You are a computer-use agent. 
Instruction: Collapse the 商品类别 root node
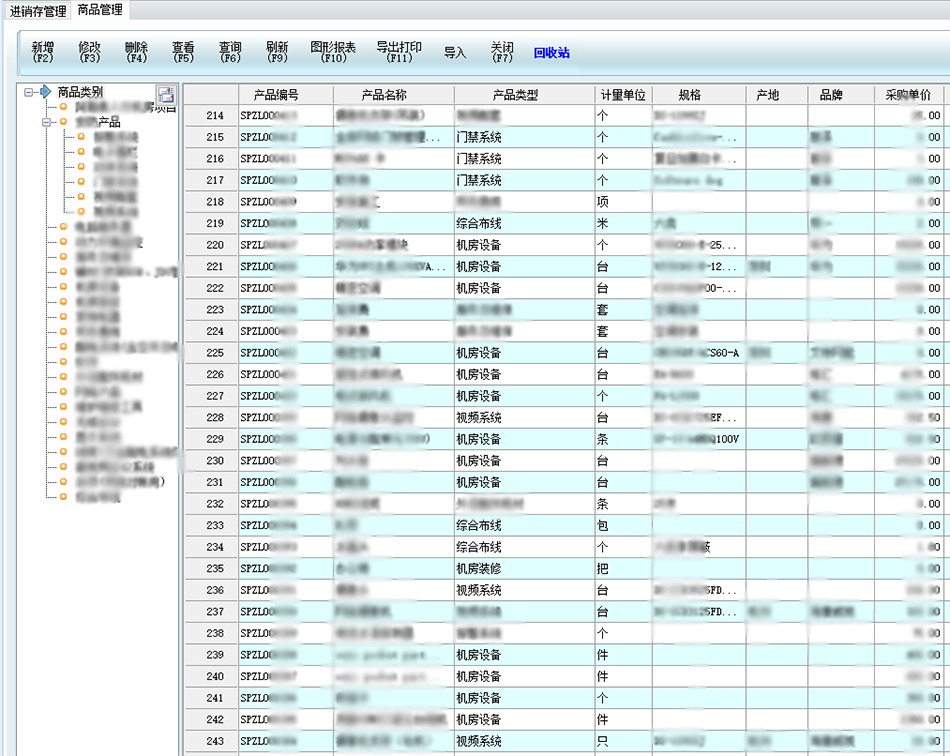(29, 92)
